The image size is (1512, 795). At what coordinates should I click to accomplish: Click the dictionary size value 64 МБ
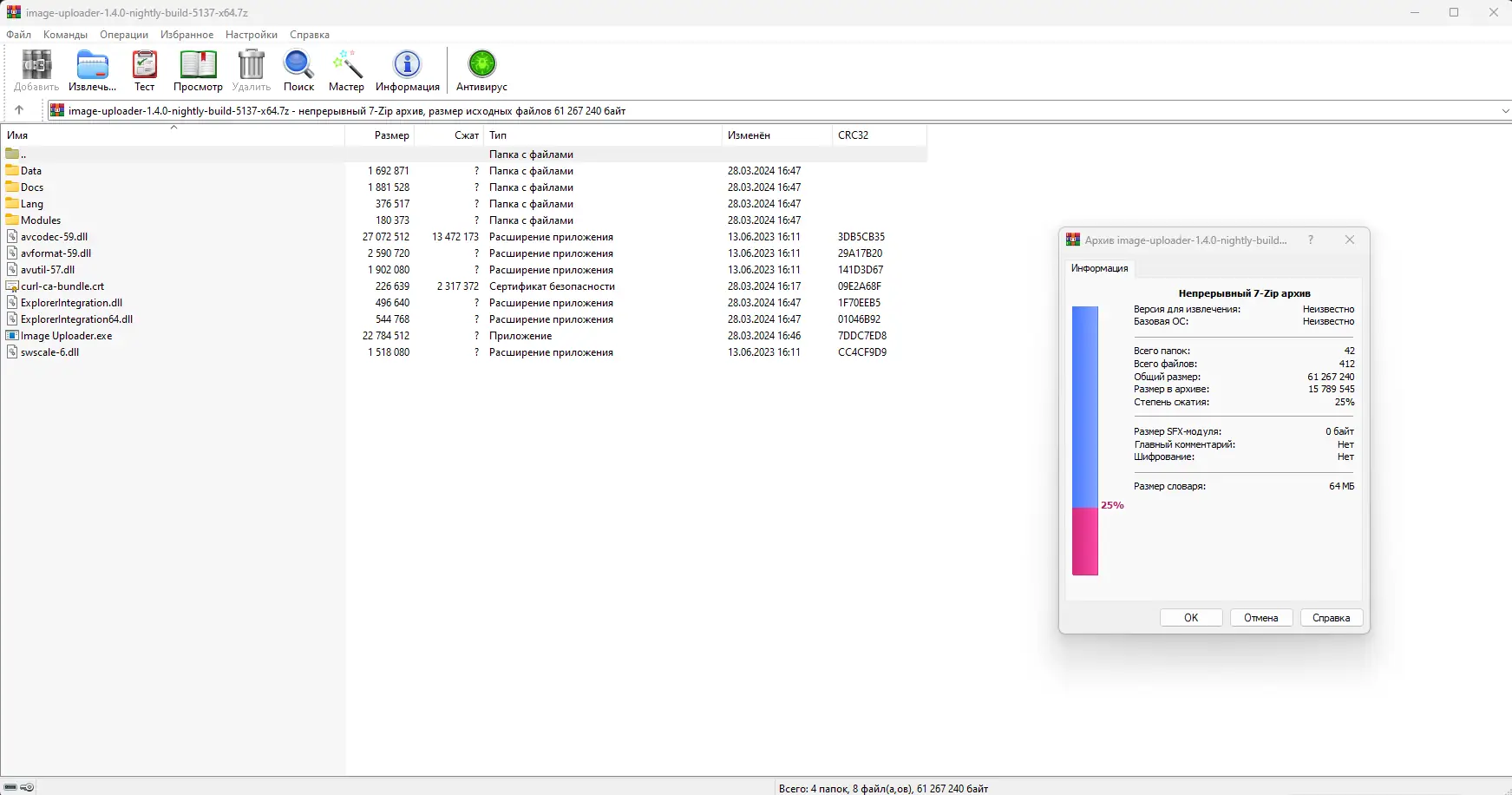coord(1341,486)
